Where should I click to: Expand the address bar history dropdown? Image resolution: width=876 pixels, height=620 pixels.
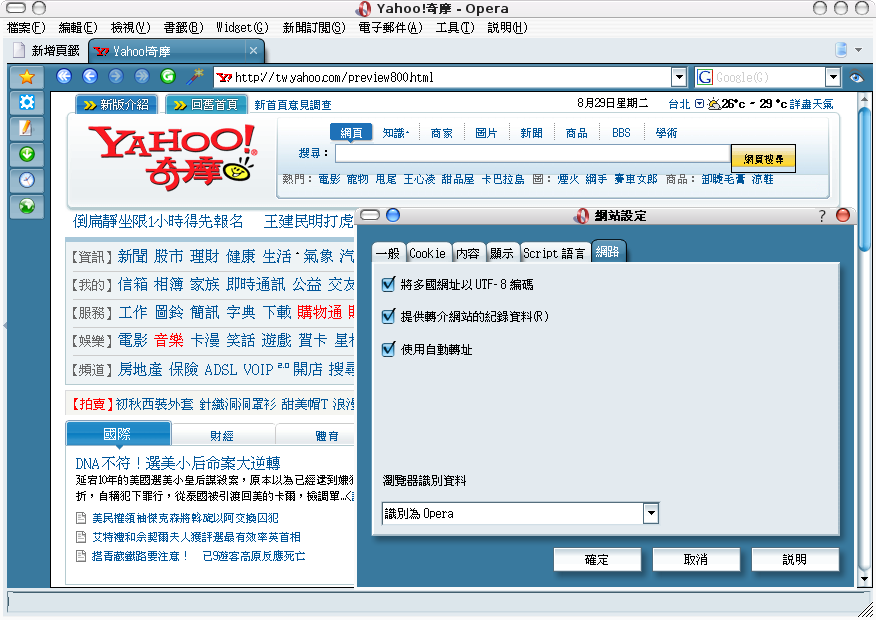(x=679, y=77)
